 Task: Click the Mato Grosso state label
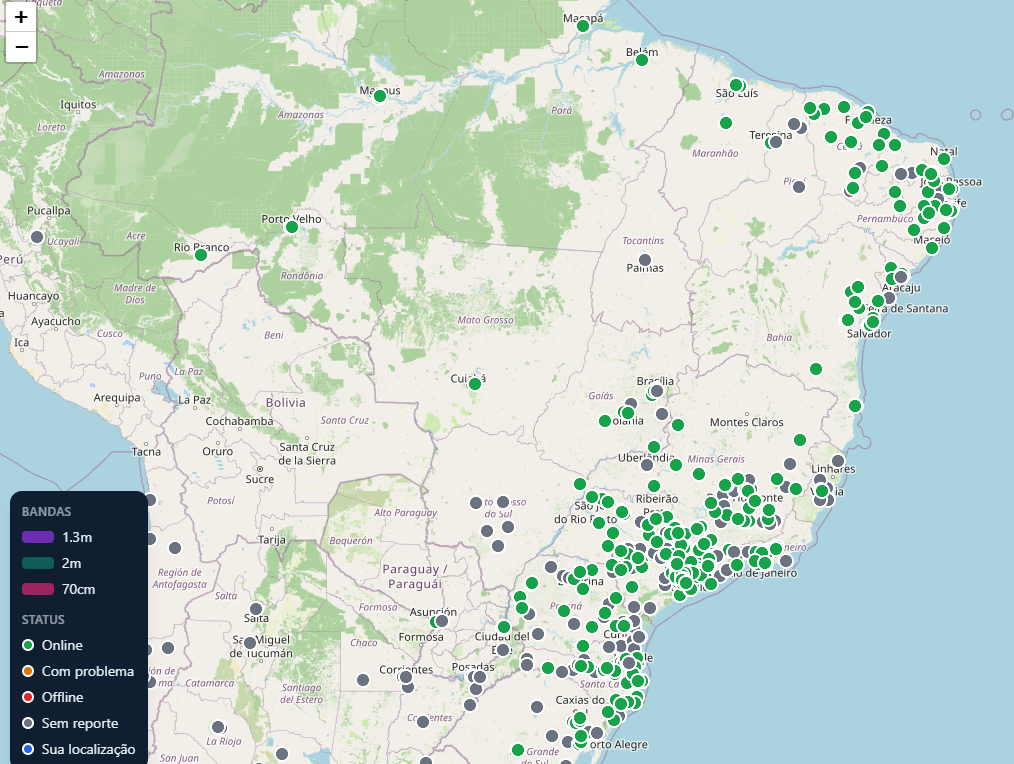[486, 320]
